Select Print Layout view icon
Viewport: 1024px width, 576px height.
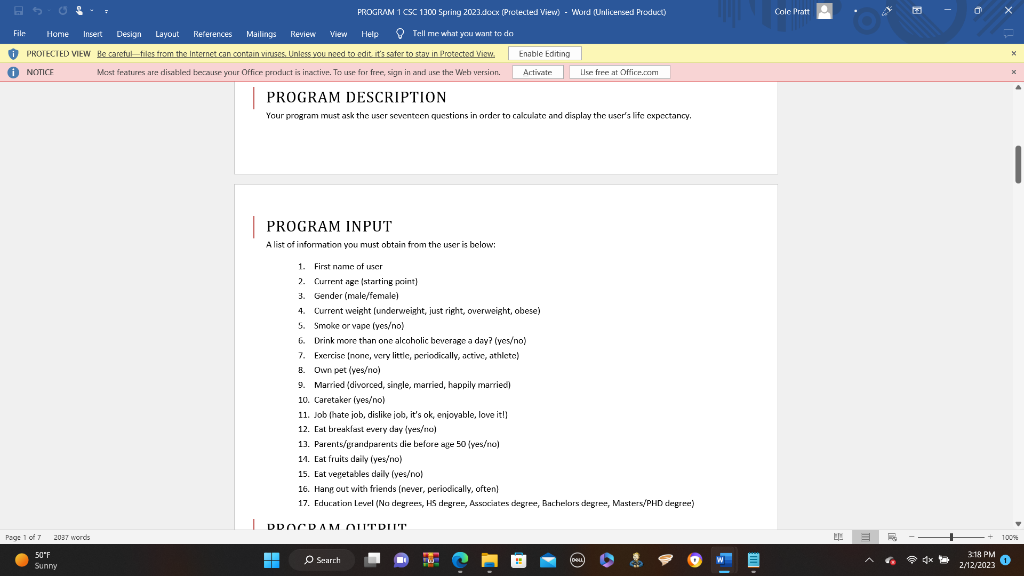866,536
